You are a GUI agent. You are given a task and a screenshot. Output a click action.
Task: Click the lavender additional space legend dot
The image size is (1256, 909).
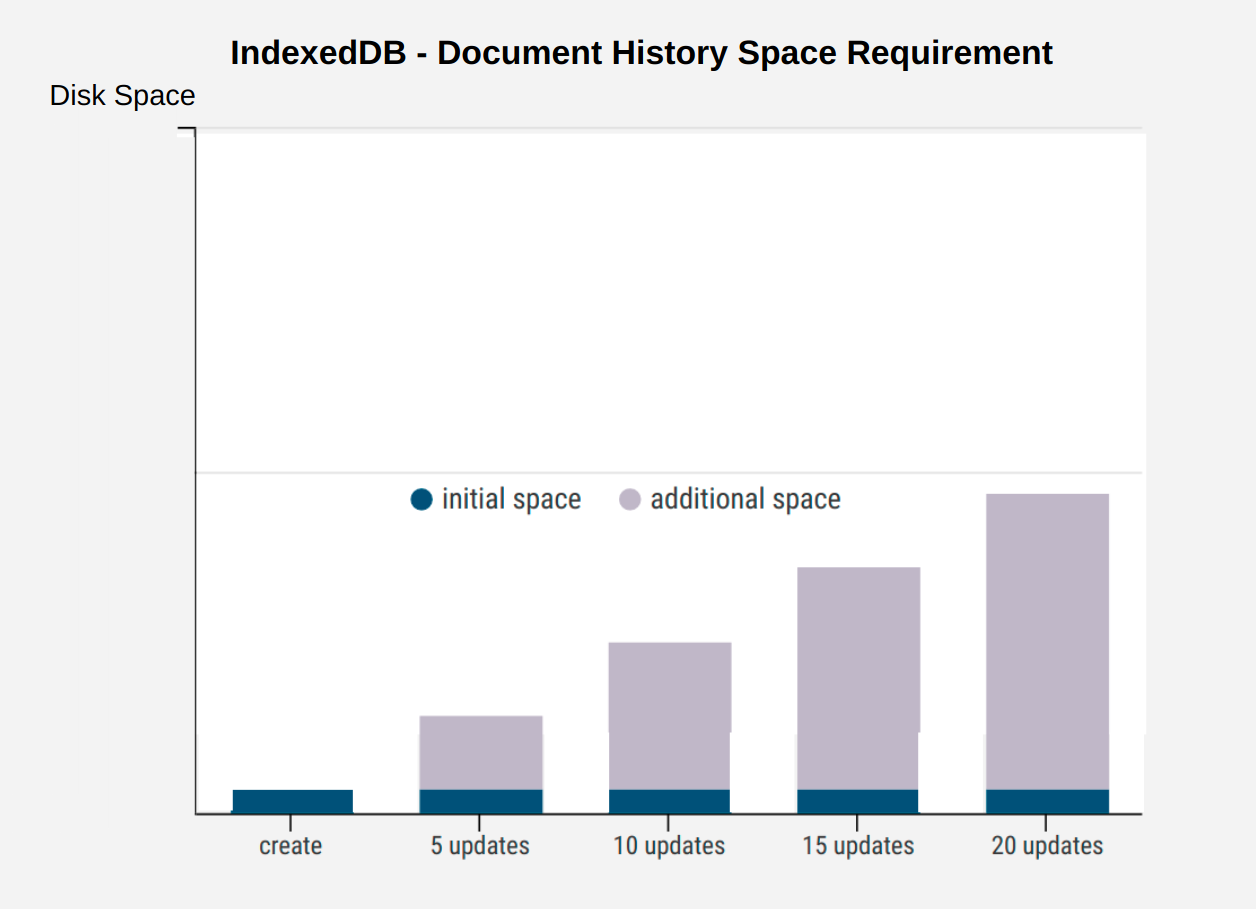pos(630,499)
